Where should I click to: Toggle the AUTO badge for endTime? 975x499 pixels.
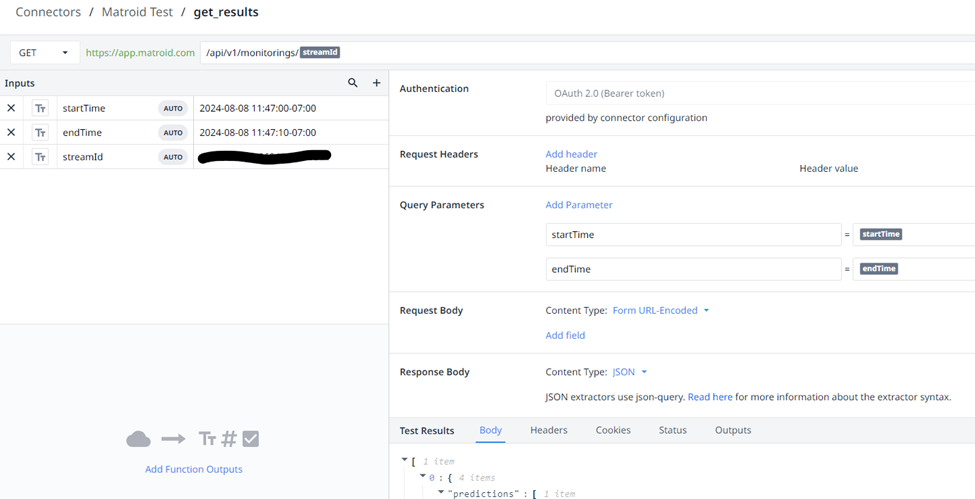(x=173, y=132)
